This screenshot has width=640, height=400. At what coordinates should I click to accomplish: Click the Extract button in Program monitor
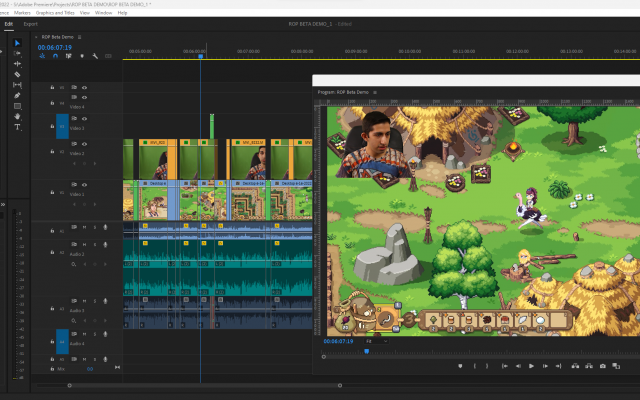(x=589, y=366)
